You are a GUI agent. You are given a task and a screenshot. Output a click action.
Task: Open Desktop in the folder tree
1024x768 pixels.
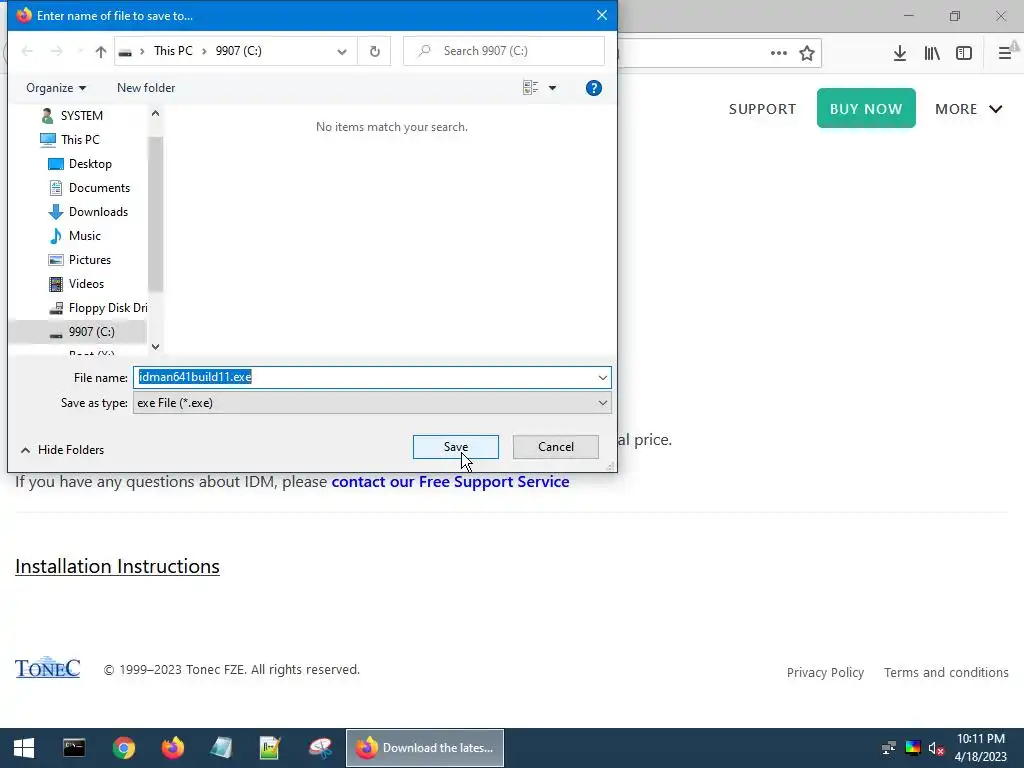tap(89, 164)
